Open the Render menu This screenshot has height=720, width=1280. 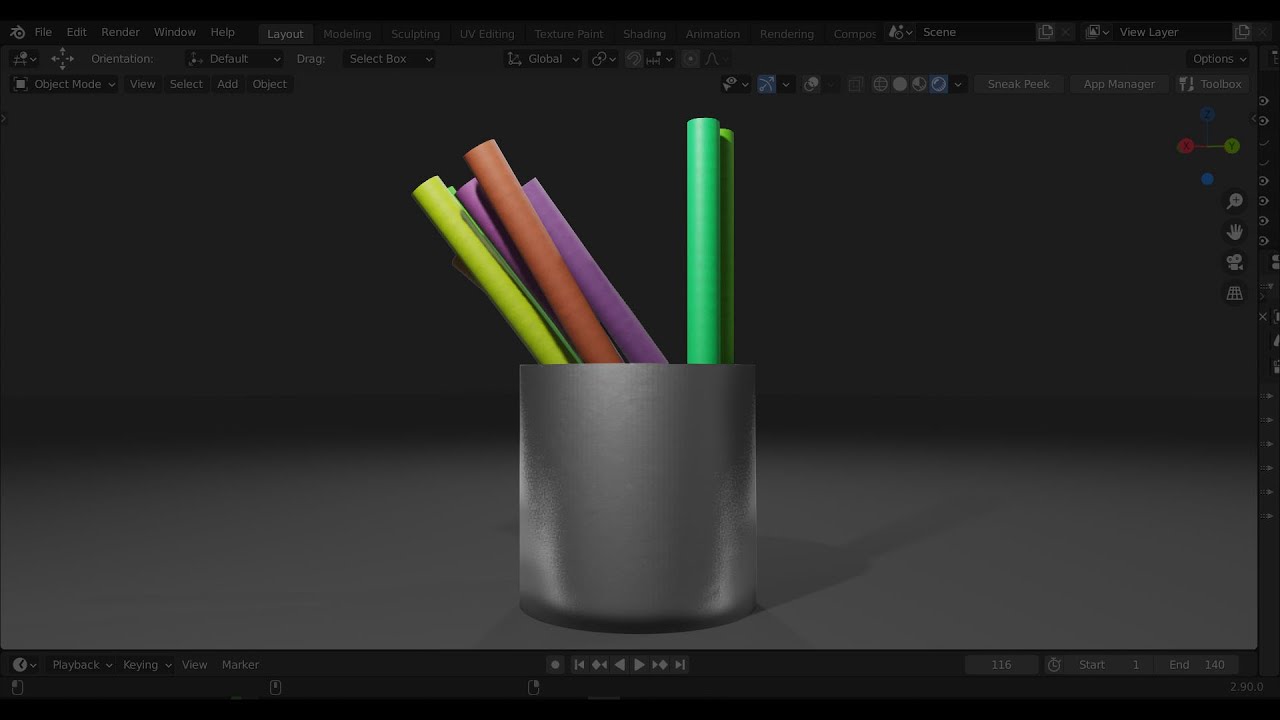(120, 32)
